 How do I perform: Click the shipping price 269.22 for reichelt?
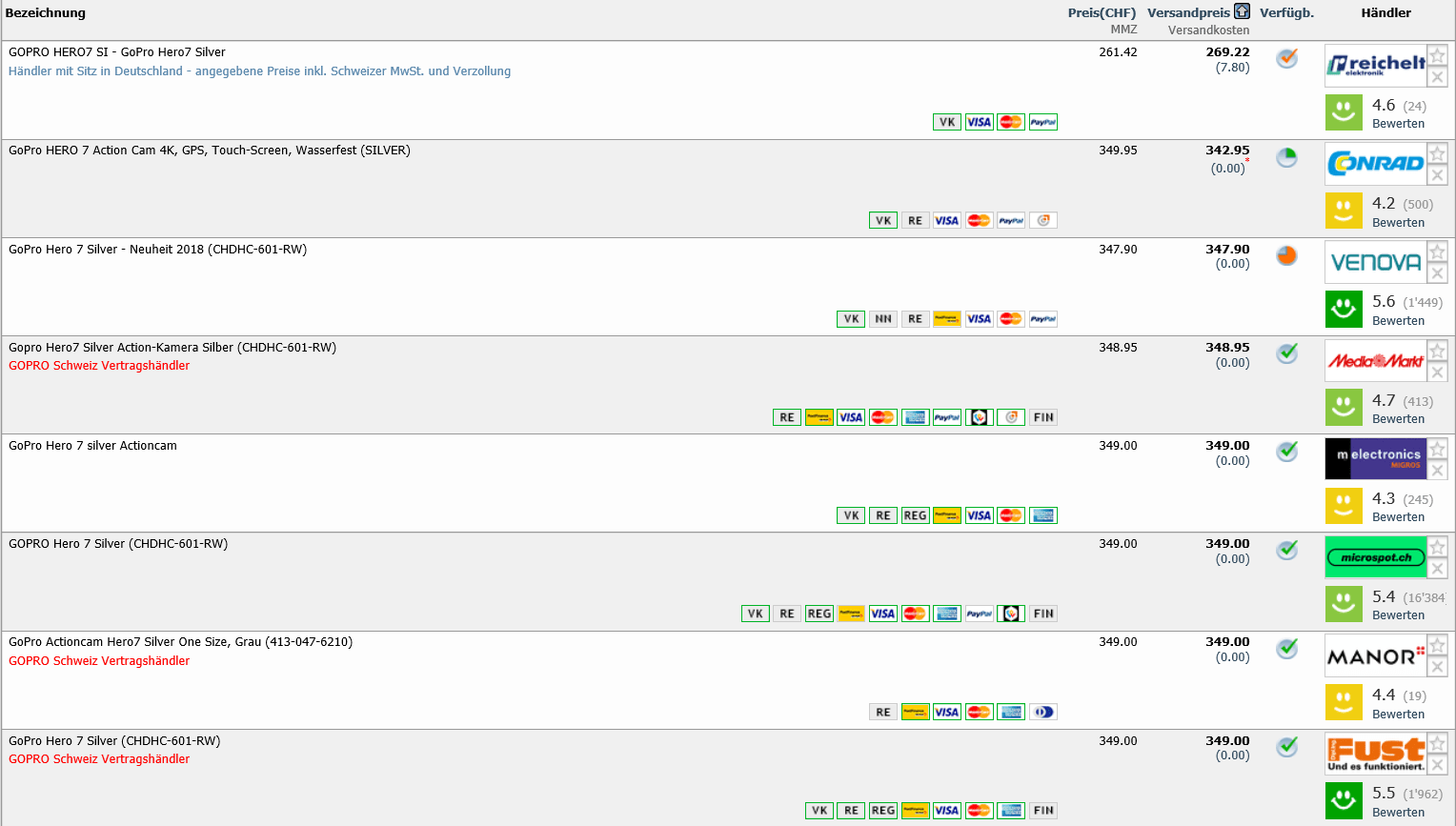[1227, 52]
